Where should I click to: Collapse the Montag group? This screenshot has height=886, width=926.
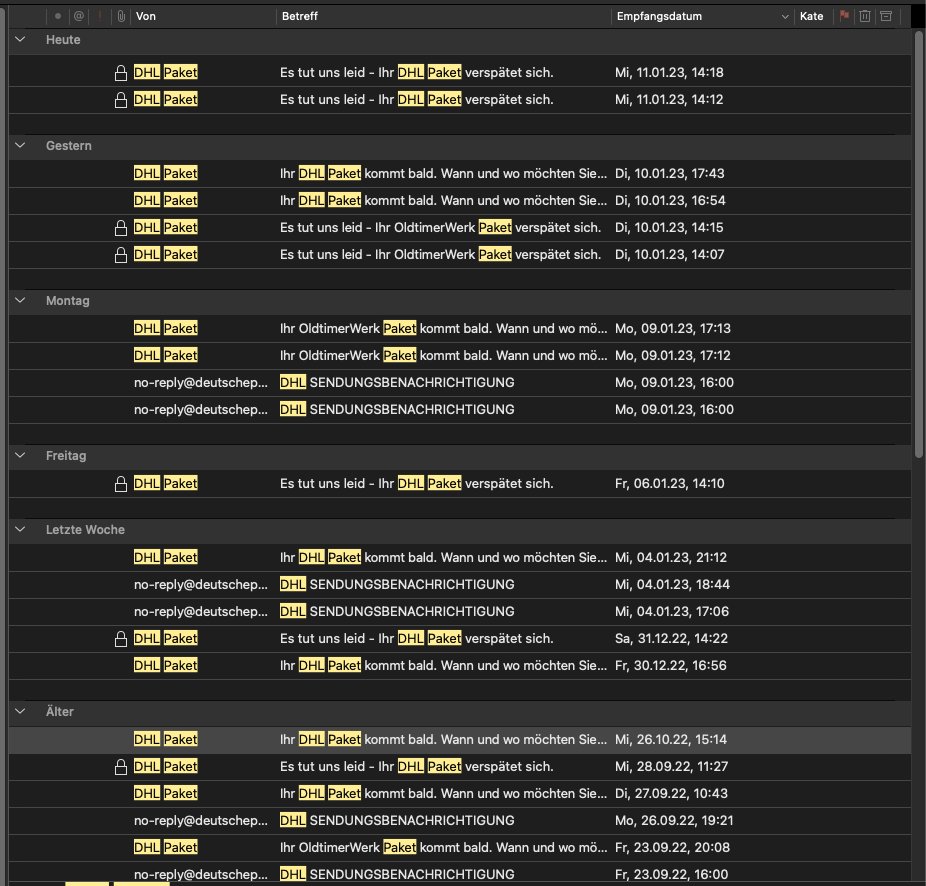(20, 300)
